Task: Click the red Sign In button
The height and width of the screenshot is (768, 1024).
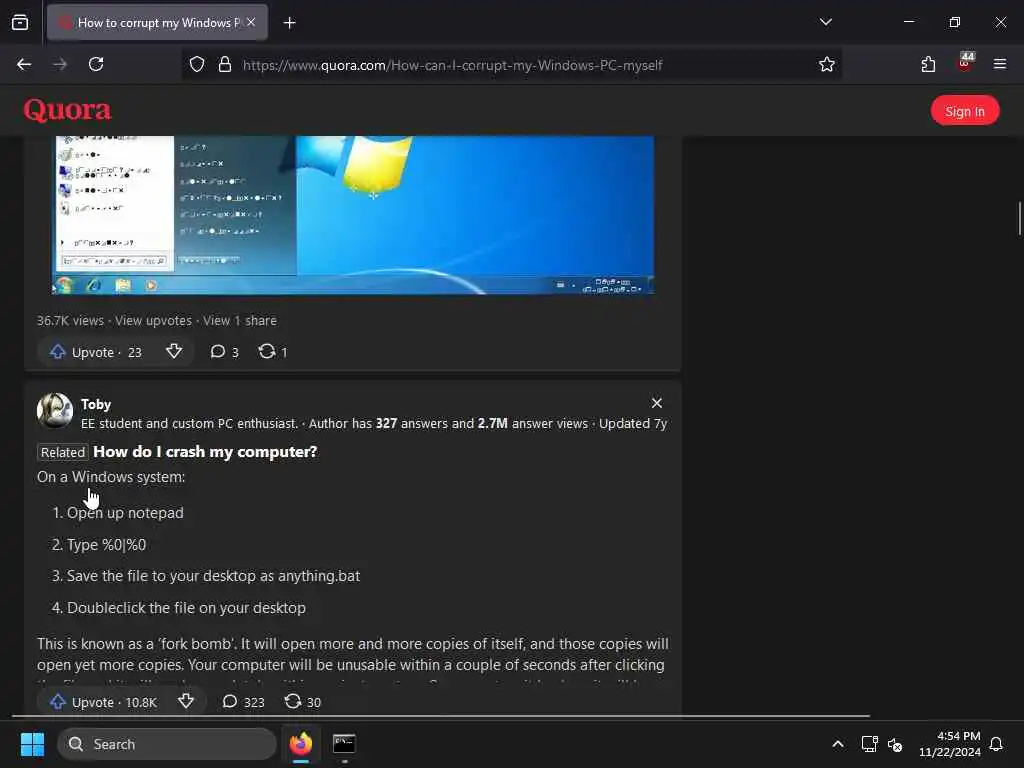Action: 965,111
